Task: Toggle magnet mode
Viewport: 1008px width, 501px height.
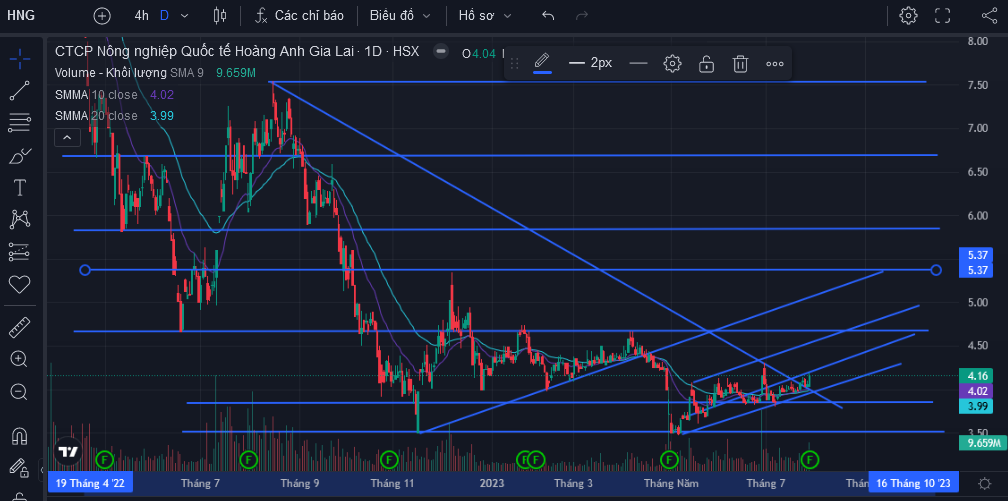Action: point(20,435)
